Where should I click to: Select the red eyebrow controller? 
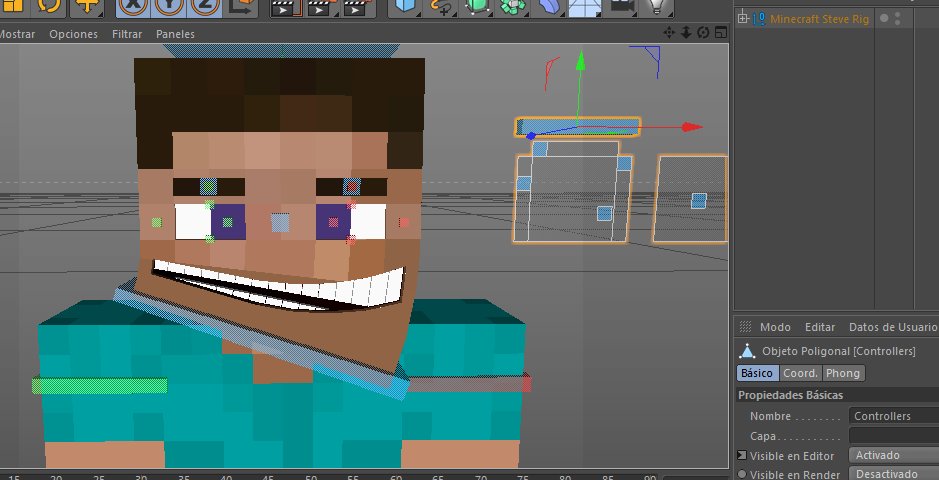pos(352,186)
